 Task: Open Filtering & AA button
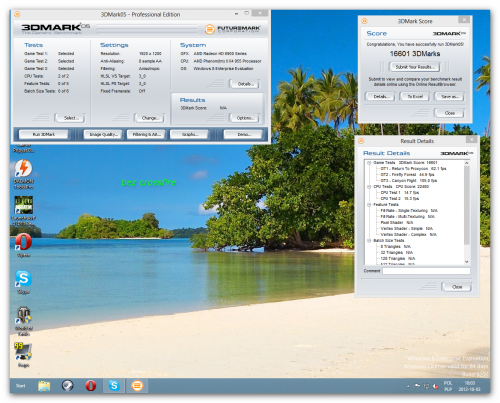tap(146, 134)
